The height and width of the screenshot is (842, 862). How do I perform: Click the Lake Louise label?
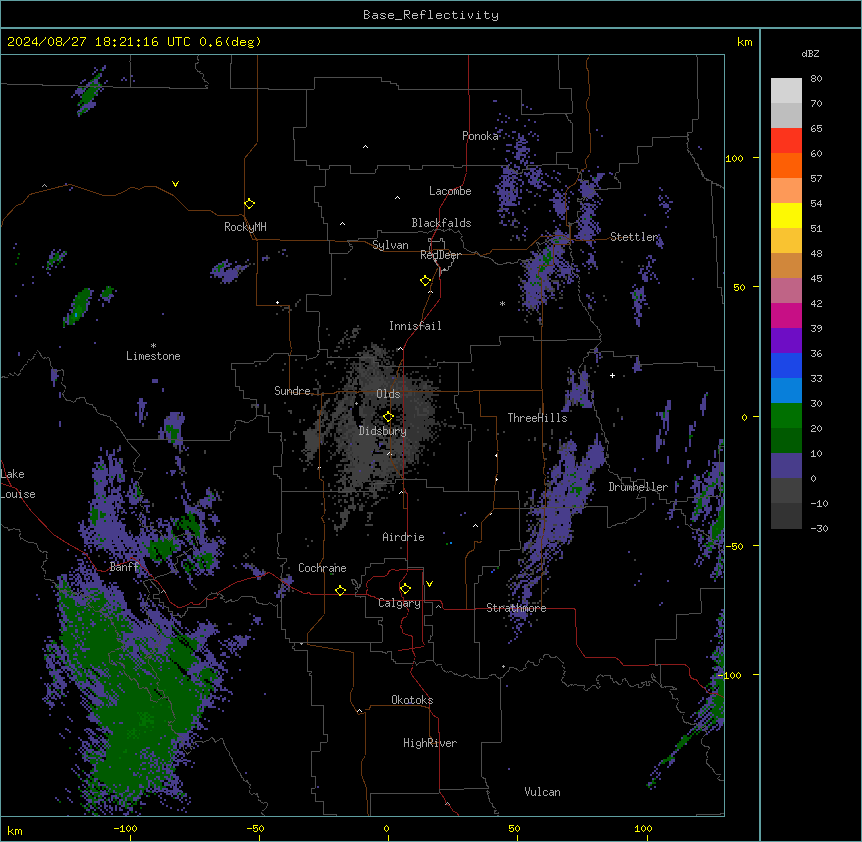pyautogui.click(x=18, y=484)
